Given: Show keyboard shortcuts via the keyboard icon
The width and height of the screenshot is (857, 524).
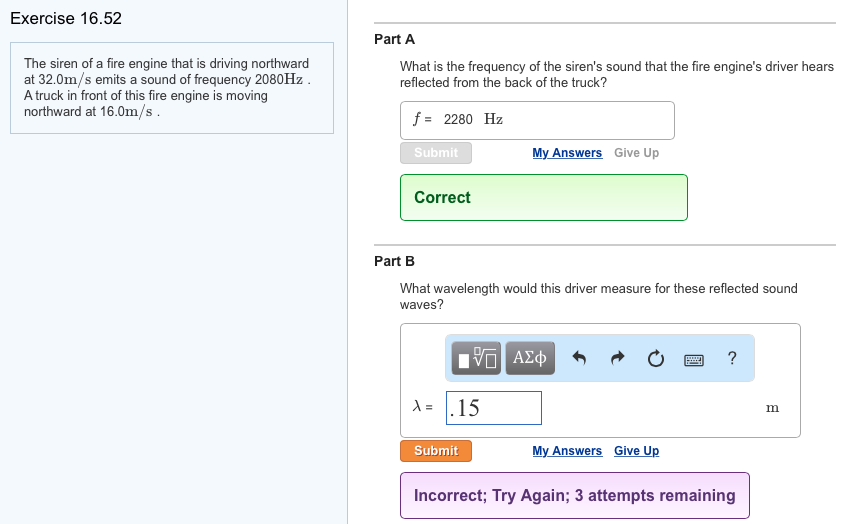Looking at the screenshot, I should point(694,358).
